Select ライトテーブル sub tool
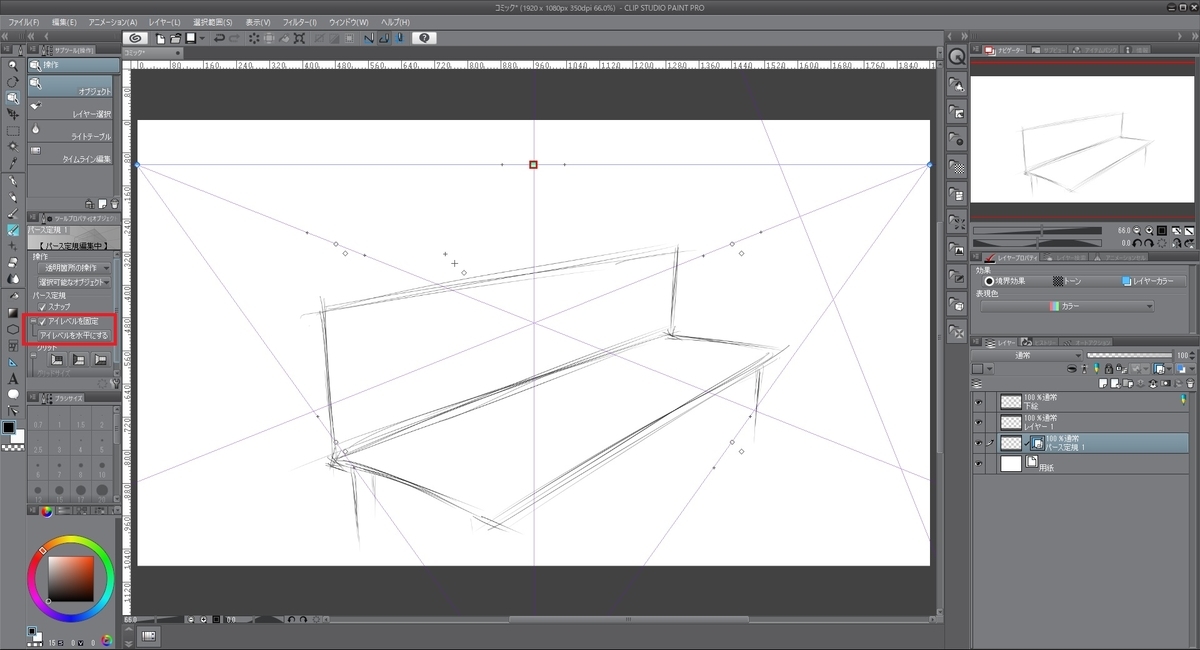The height and width of the screenshot is (650, 1200). point(70,131)
